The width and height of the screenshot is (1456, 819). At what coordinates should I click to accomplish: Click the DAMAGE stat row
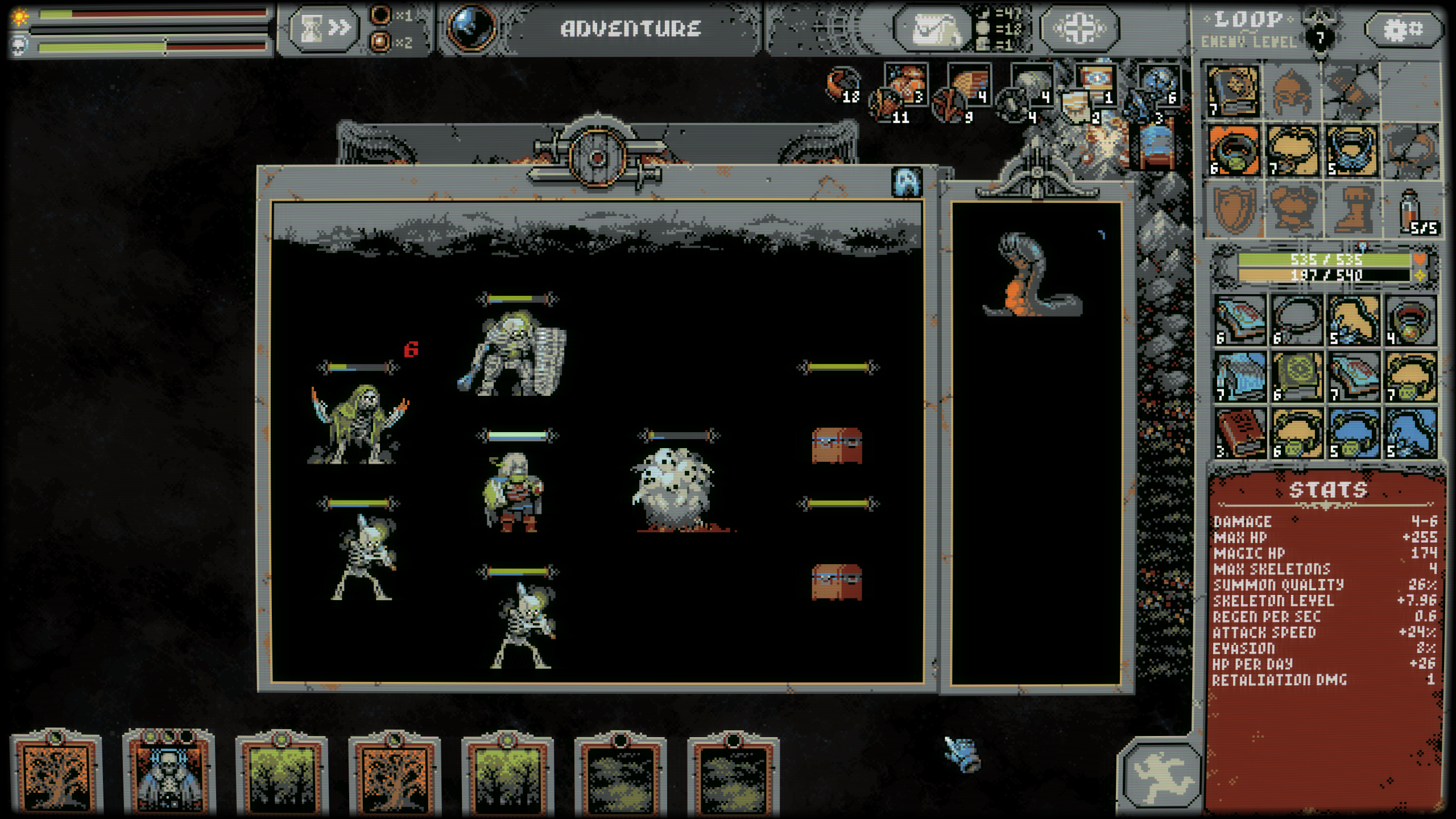click(x=1325, y=522)
